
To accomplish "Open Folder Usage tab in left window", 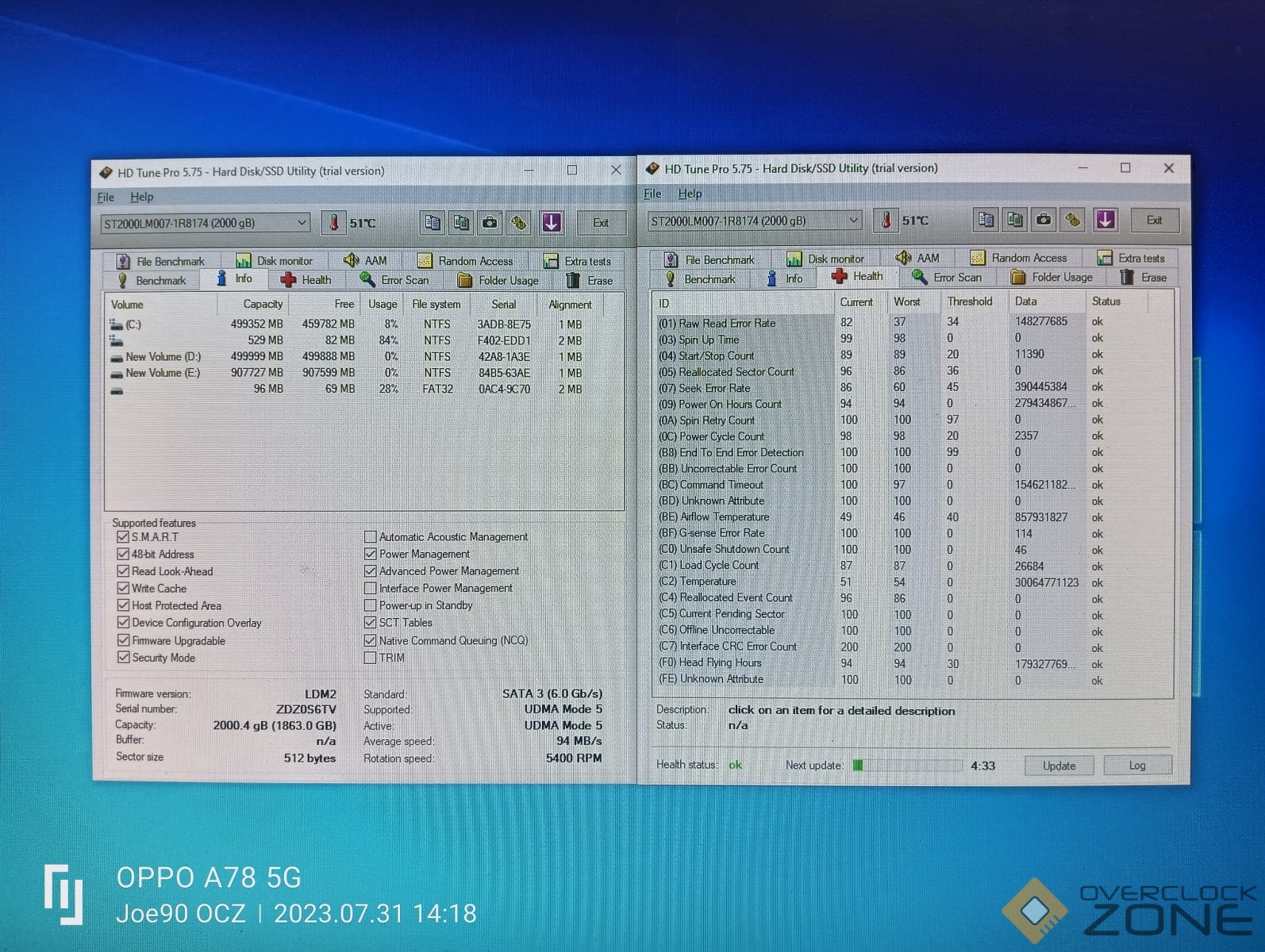I will (x=498, y=280).
